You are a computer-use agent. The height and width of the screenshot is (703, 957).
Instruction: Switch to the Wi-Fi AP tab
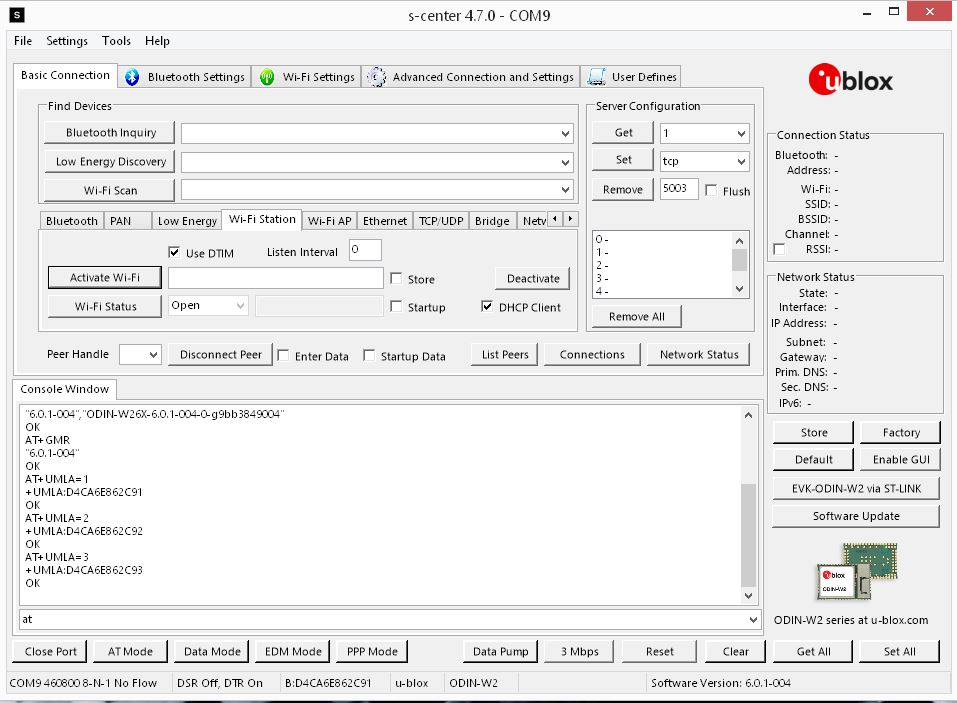[x=329, y=221]
